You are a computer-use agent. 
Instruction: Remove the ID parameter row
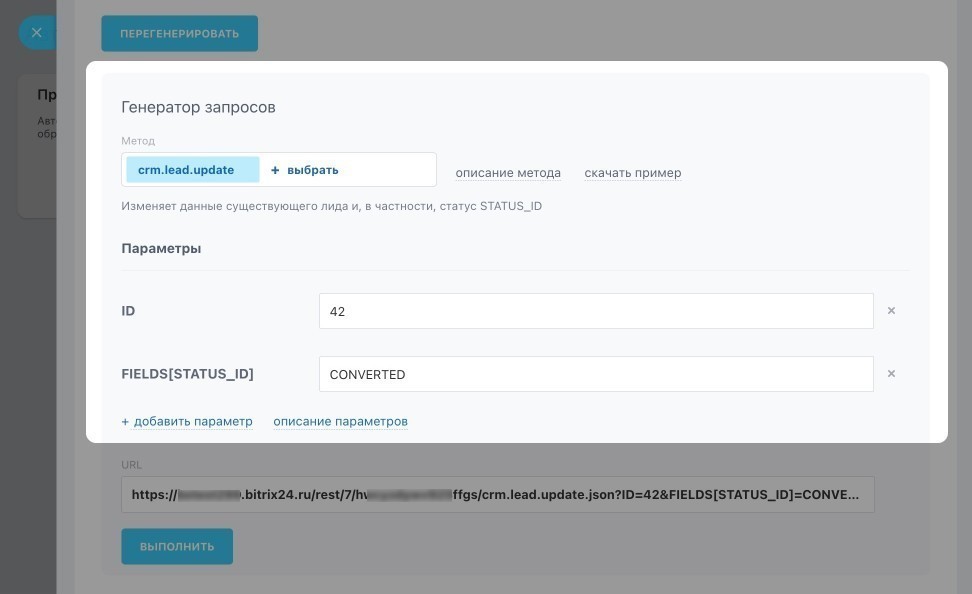click(x=891, y=311)
